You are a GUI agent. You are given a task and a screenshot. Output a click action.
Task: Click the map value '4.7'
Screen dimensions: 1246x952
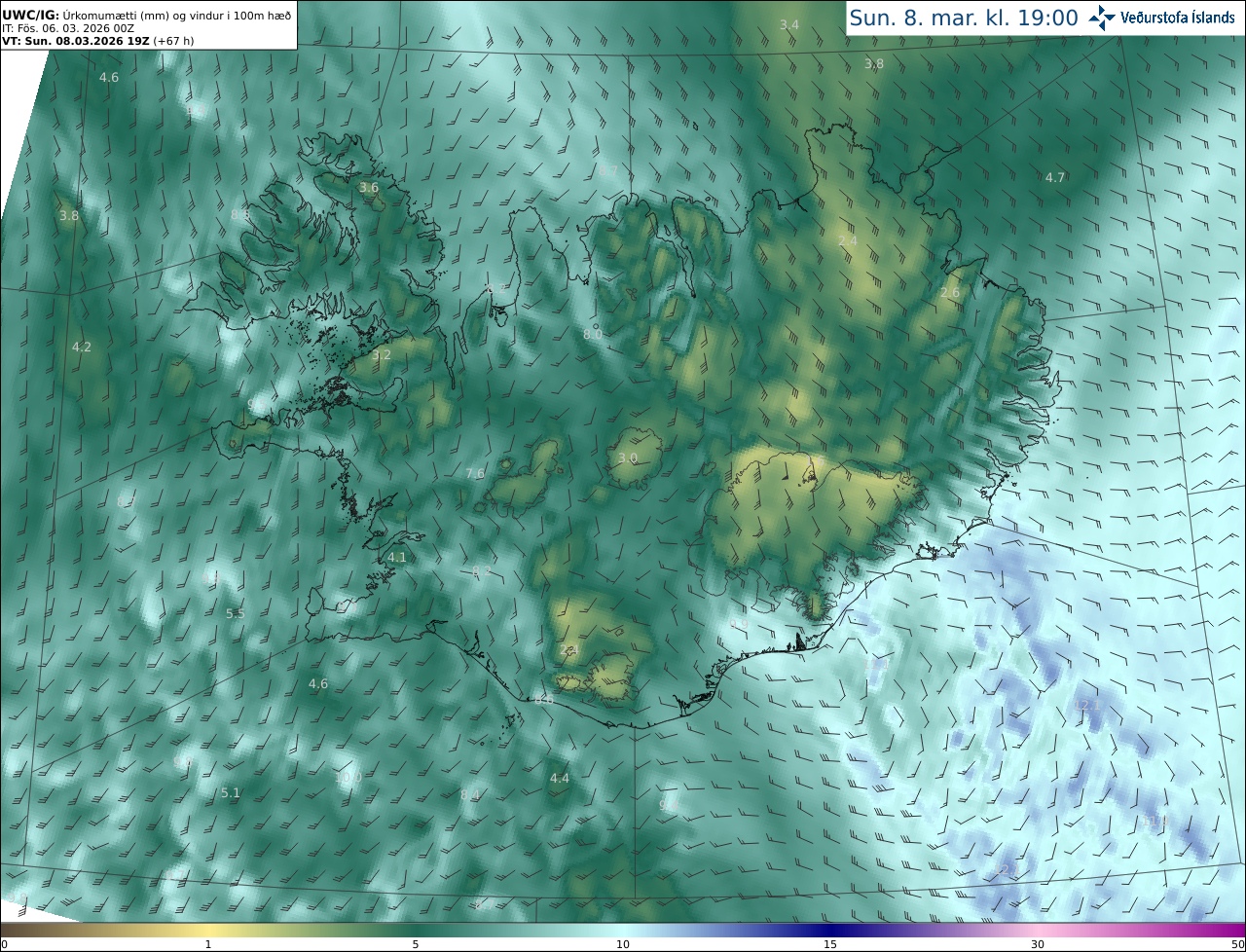click(1055, 177)
